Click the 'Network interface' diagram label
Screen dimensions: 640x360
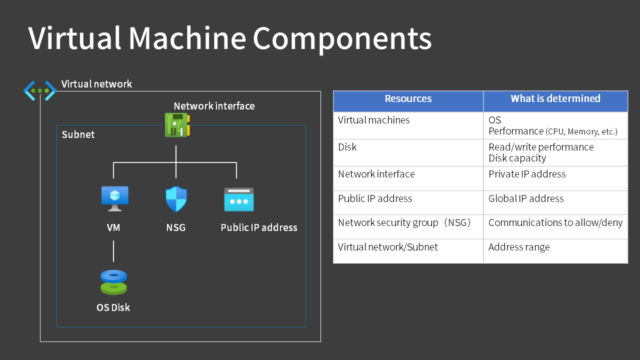[214, 106]
